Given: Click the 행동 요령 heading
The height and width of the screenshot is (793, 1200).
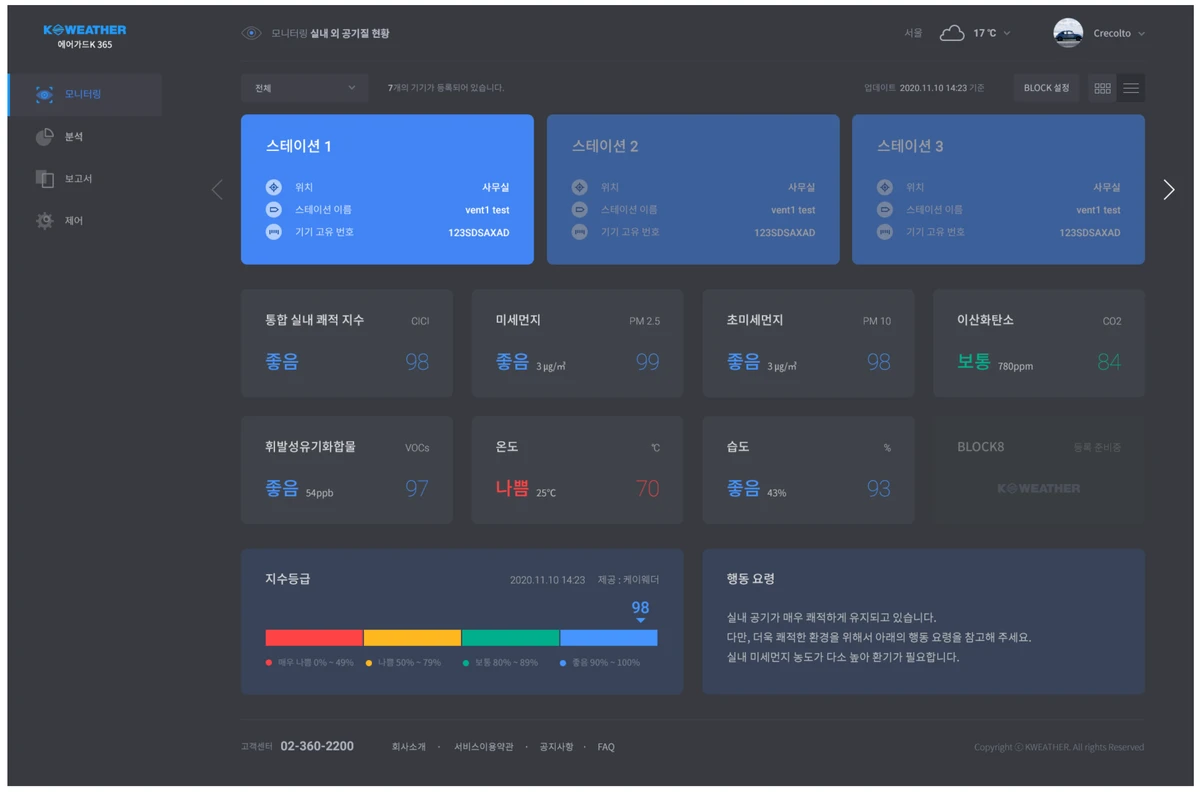Looking at the screenshot, I should coord(751,579).
